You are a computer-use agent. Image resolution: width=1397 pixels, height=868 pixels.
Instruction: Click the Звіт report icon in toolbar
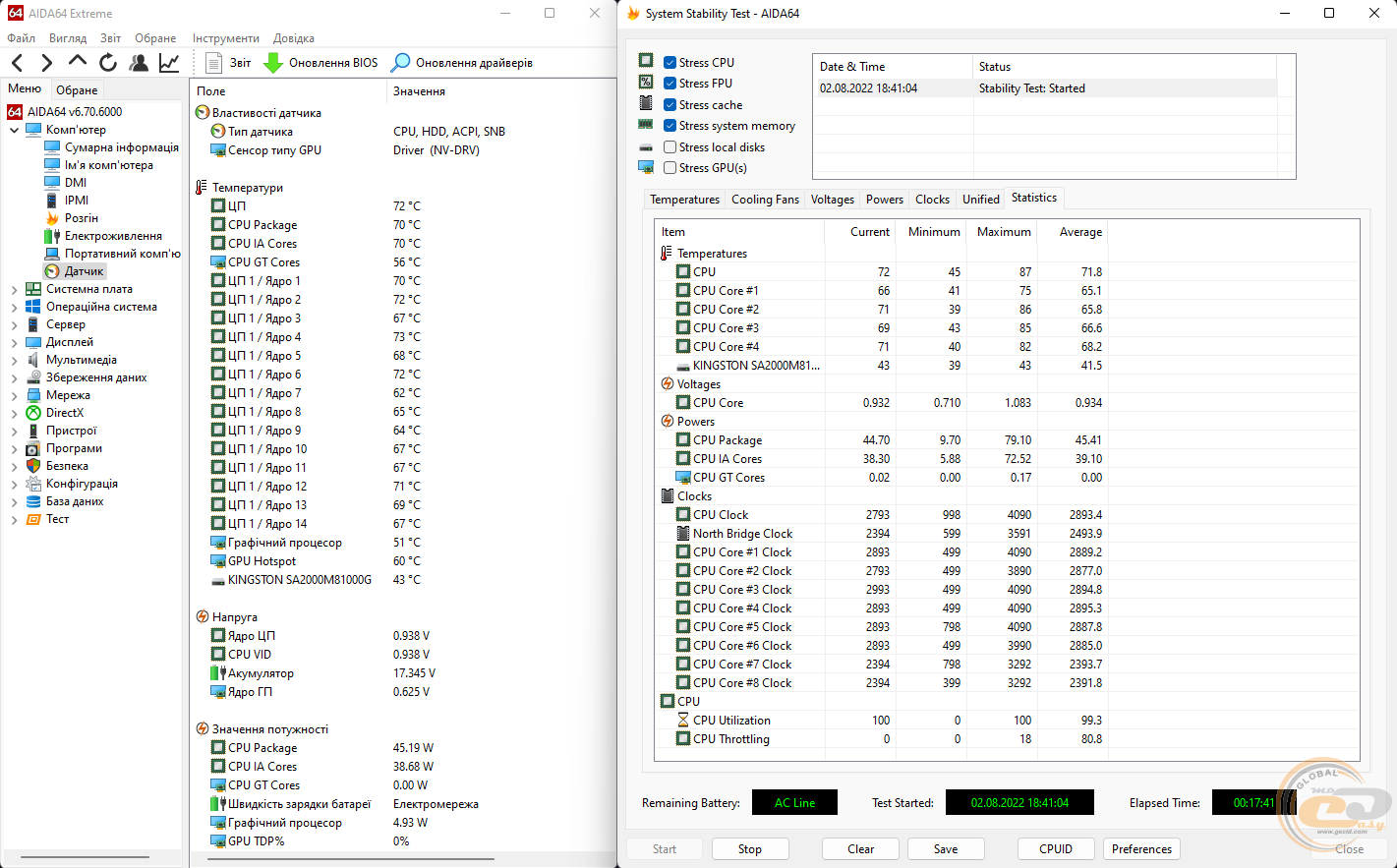point(213,63)
